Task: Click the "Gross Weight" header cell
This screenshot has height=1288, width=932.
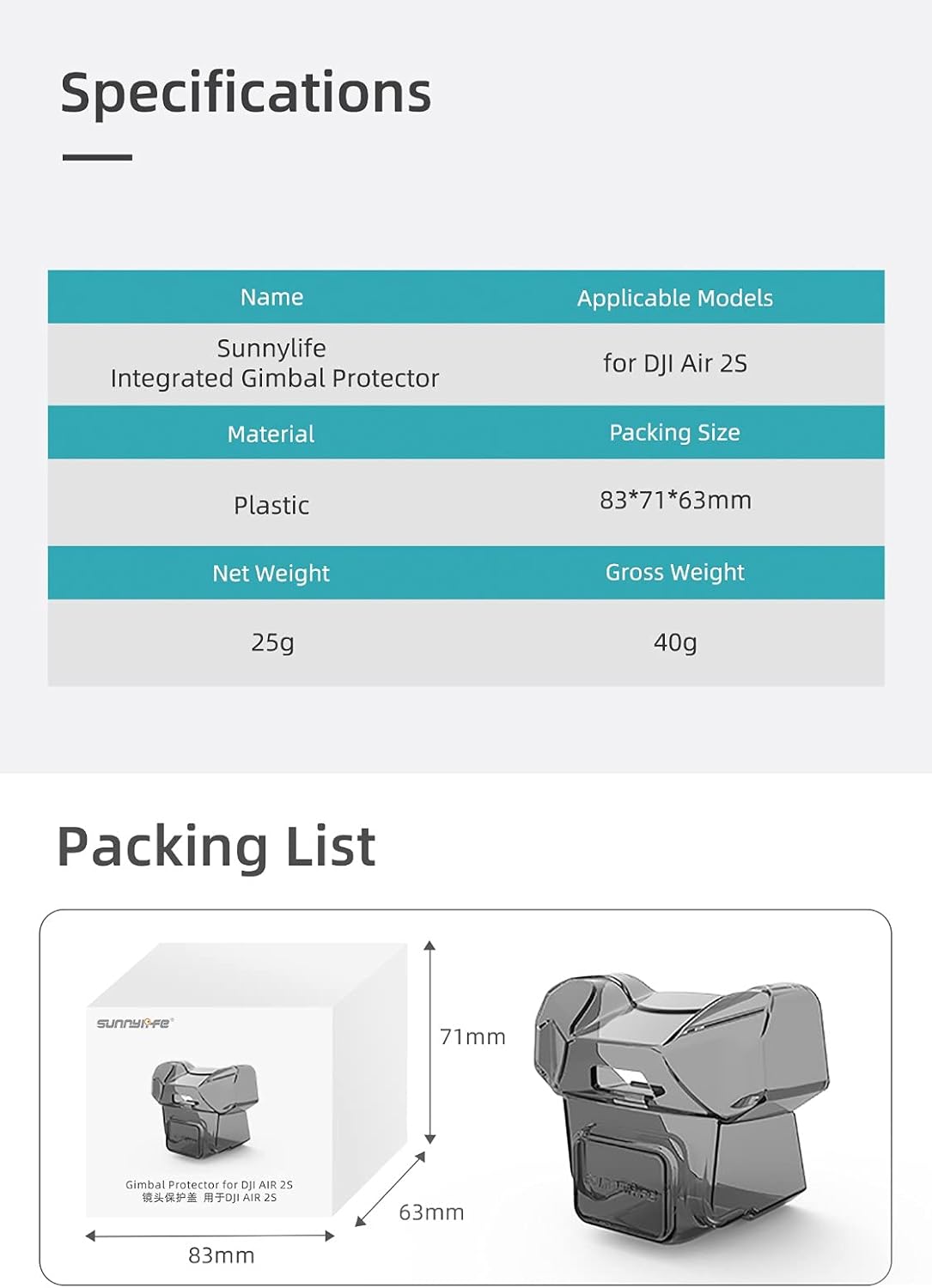Action: coord(674,572)
